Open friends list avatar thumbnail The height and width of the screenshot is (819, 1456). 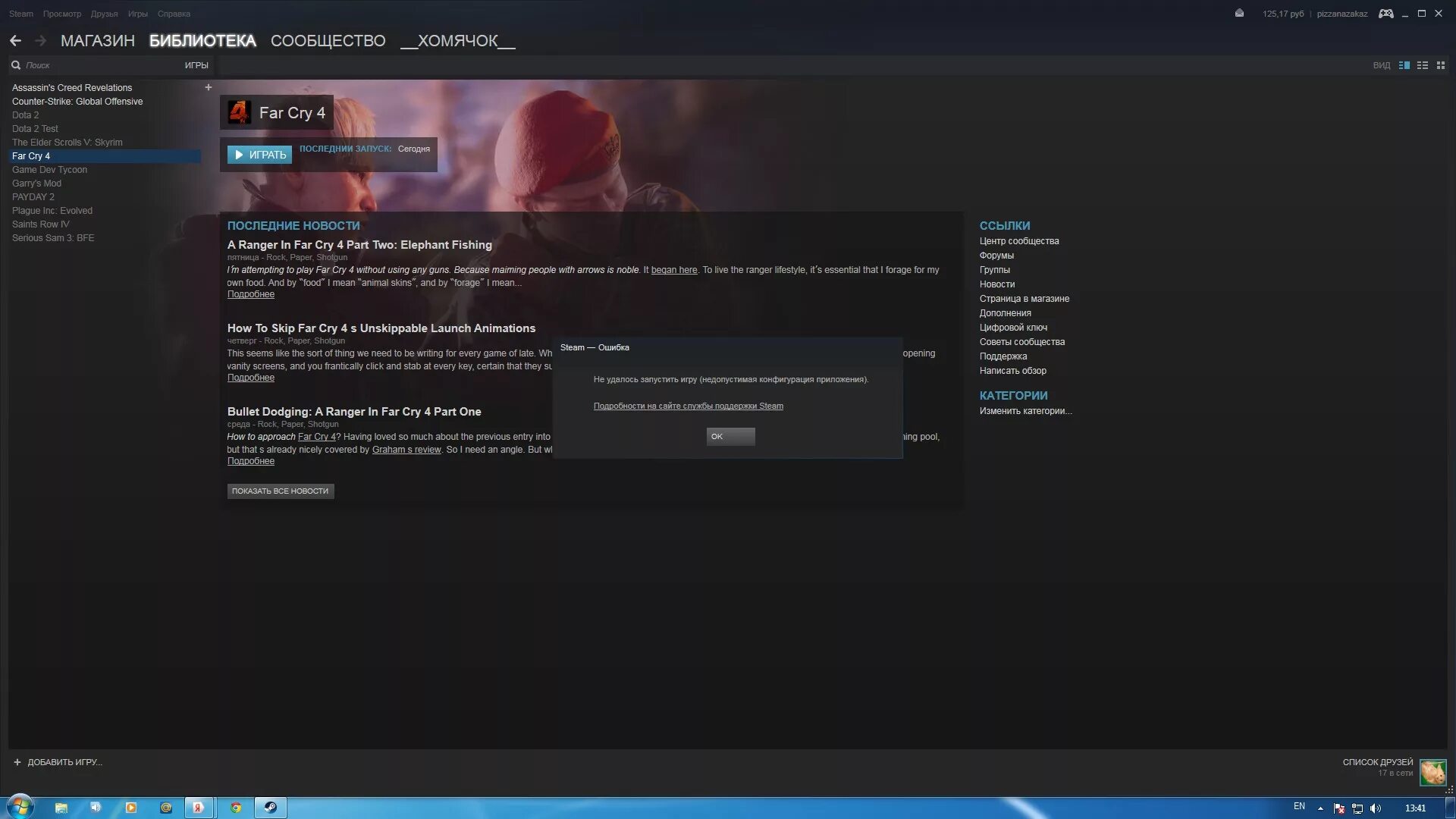(1433, 773)
